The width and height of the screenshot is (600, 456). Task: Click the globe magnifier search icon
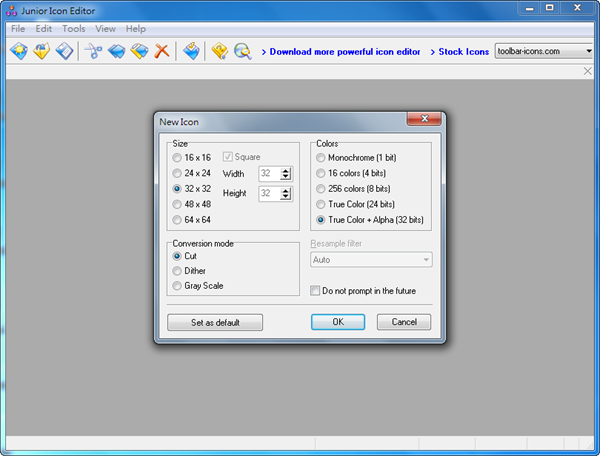pos(243,51)
